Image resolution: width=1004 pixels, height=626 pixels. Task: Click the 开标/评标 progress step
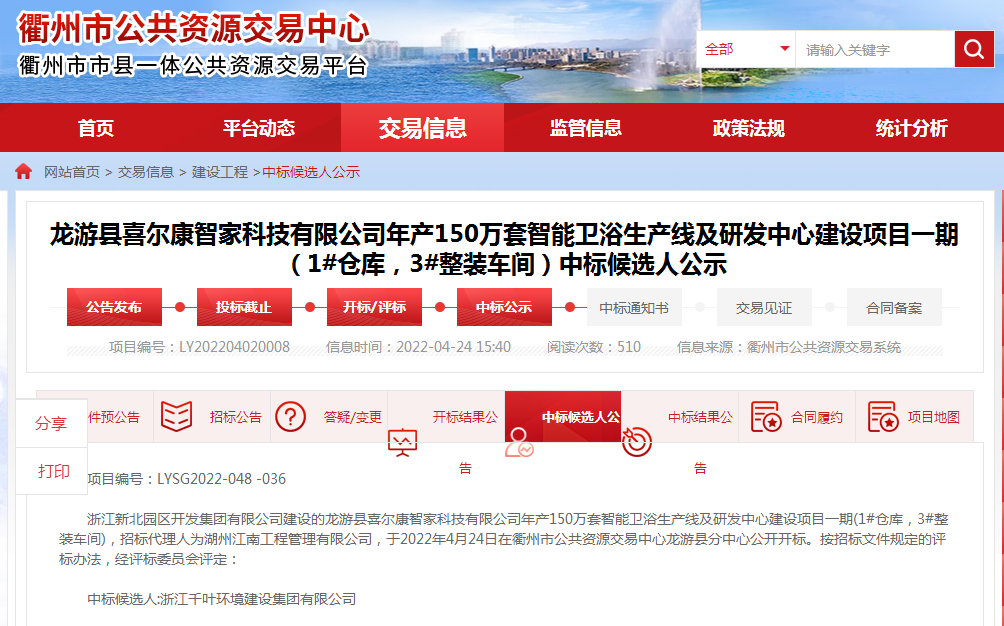pos(374,307)
